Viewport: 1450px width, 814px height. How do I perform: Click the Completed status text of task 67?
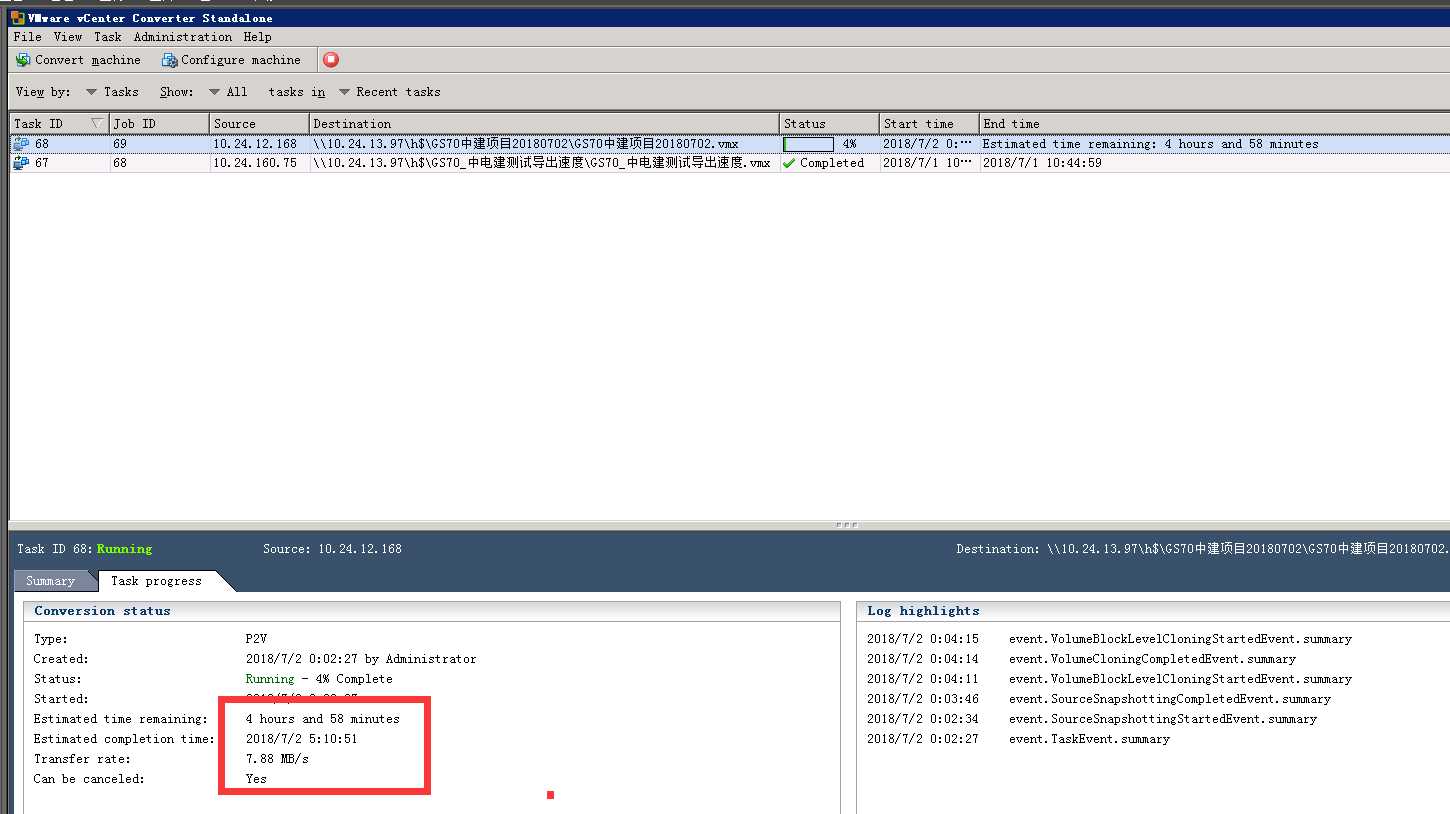(x=832, y=163)
